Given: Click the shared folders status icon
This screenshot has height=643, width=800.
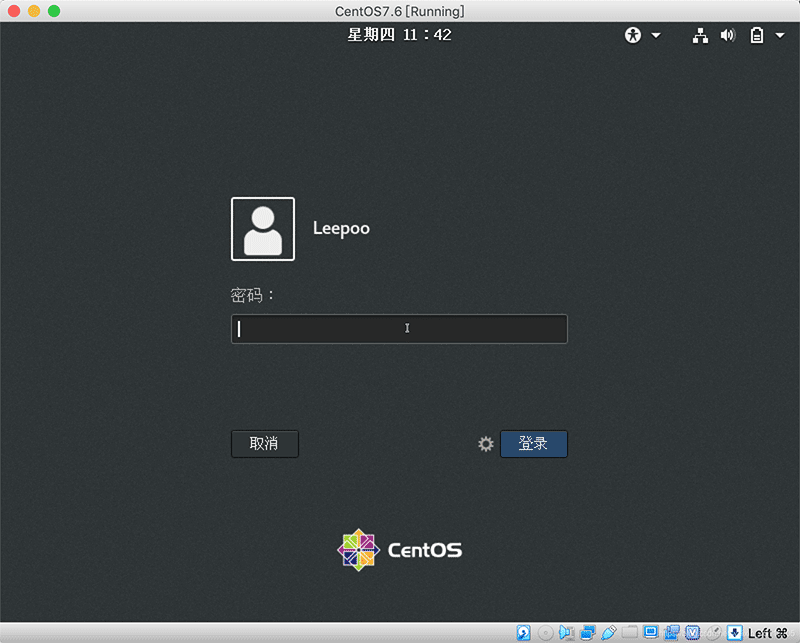Looking at the screenshot, I should pyautogui.click(x=630, y=632).
